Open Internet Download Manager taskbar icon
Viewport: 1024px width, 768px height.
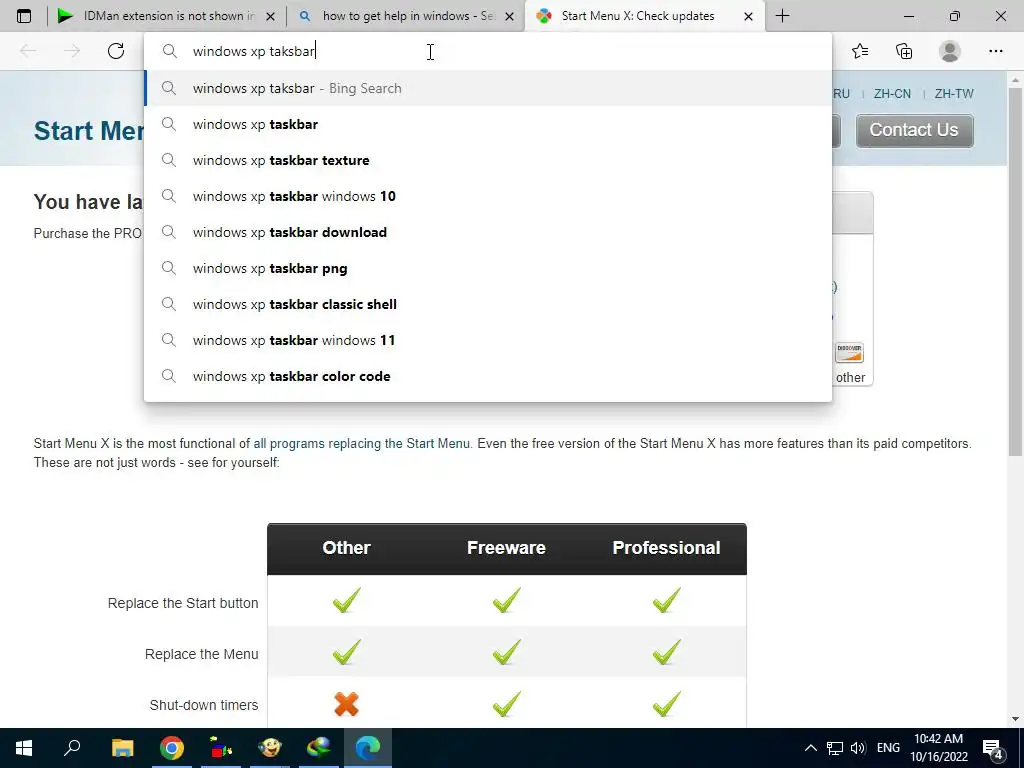point(319,748)
